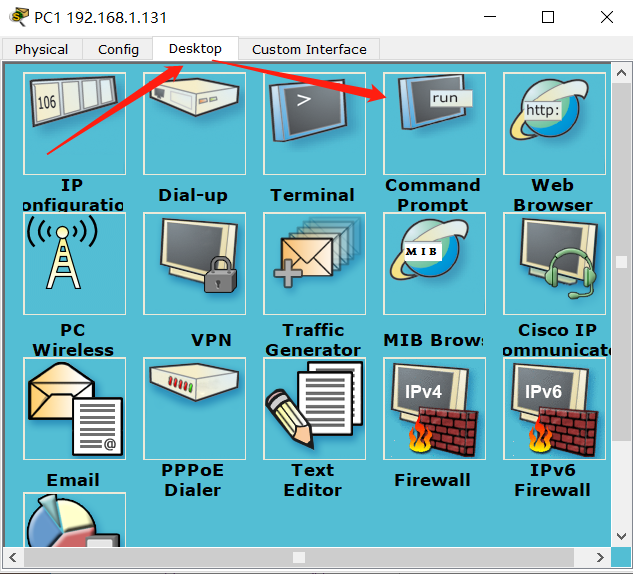The image size is (633, 574).
Task: Launch the Text Editor
Action: (x=314, y=409)
